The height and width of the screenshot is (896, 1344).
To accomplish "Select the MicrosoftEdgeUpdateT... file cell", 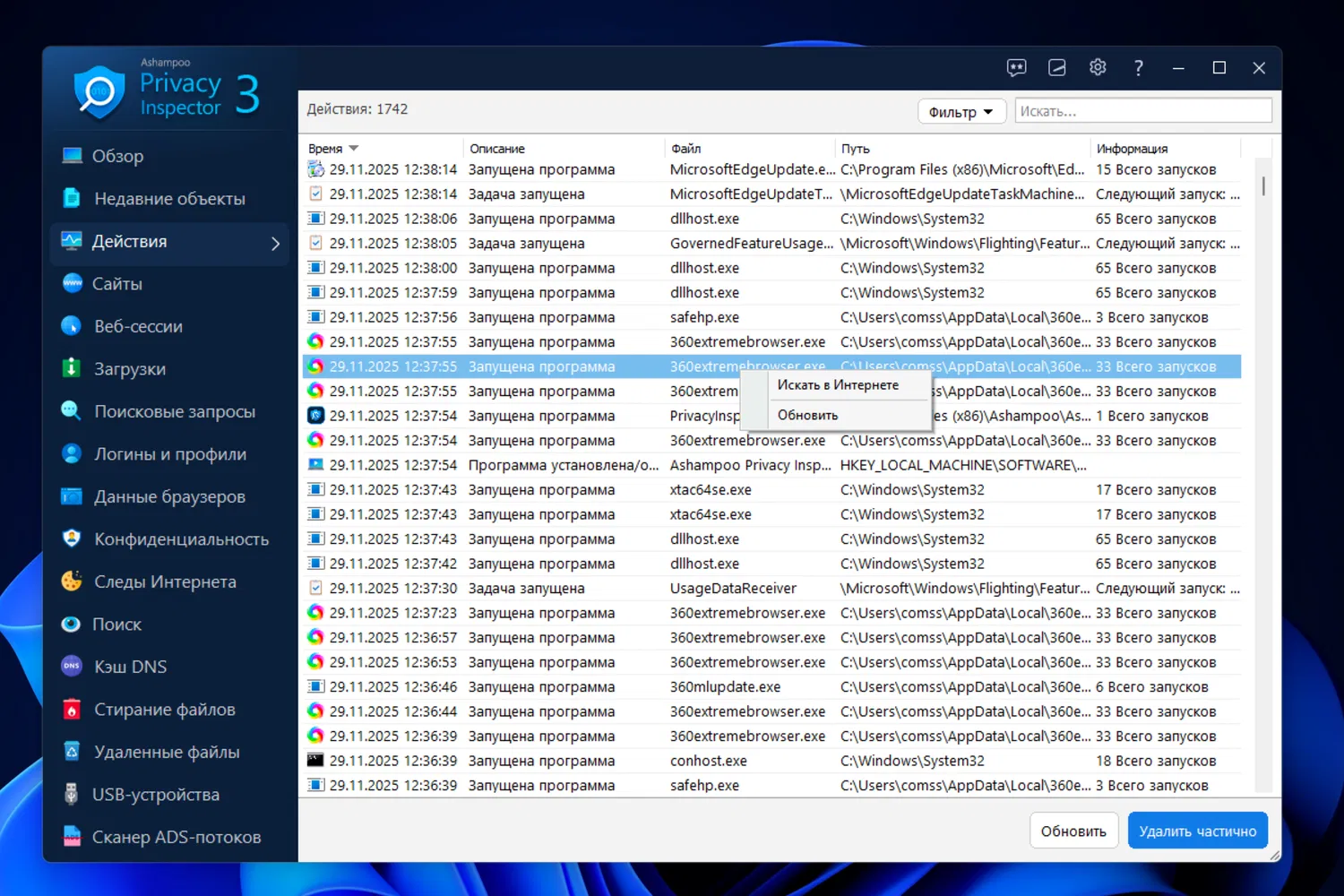I will [751, 194].
